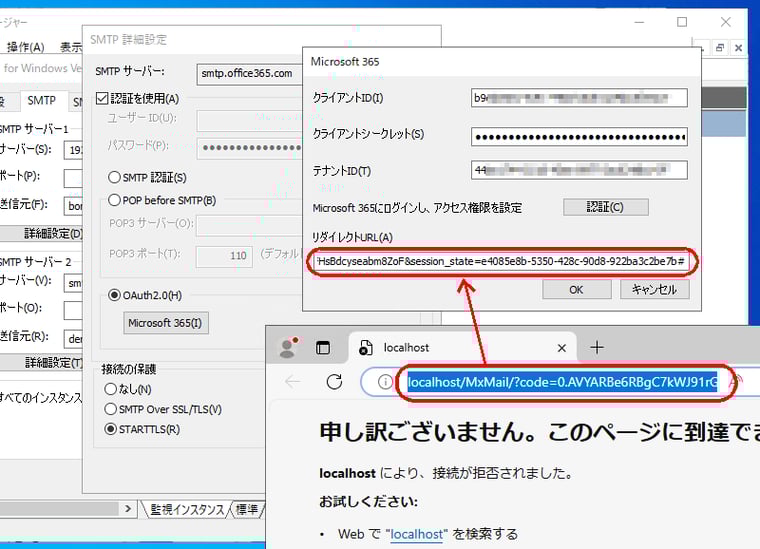Click the リダイレクトURL(A) input field

pyautogui.click(x=501, y=261)
